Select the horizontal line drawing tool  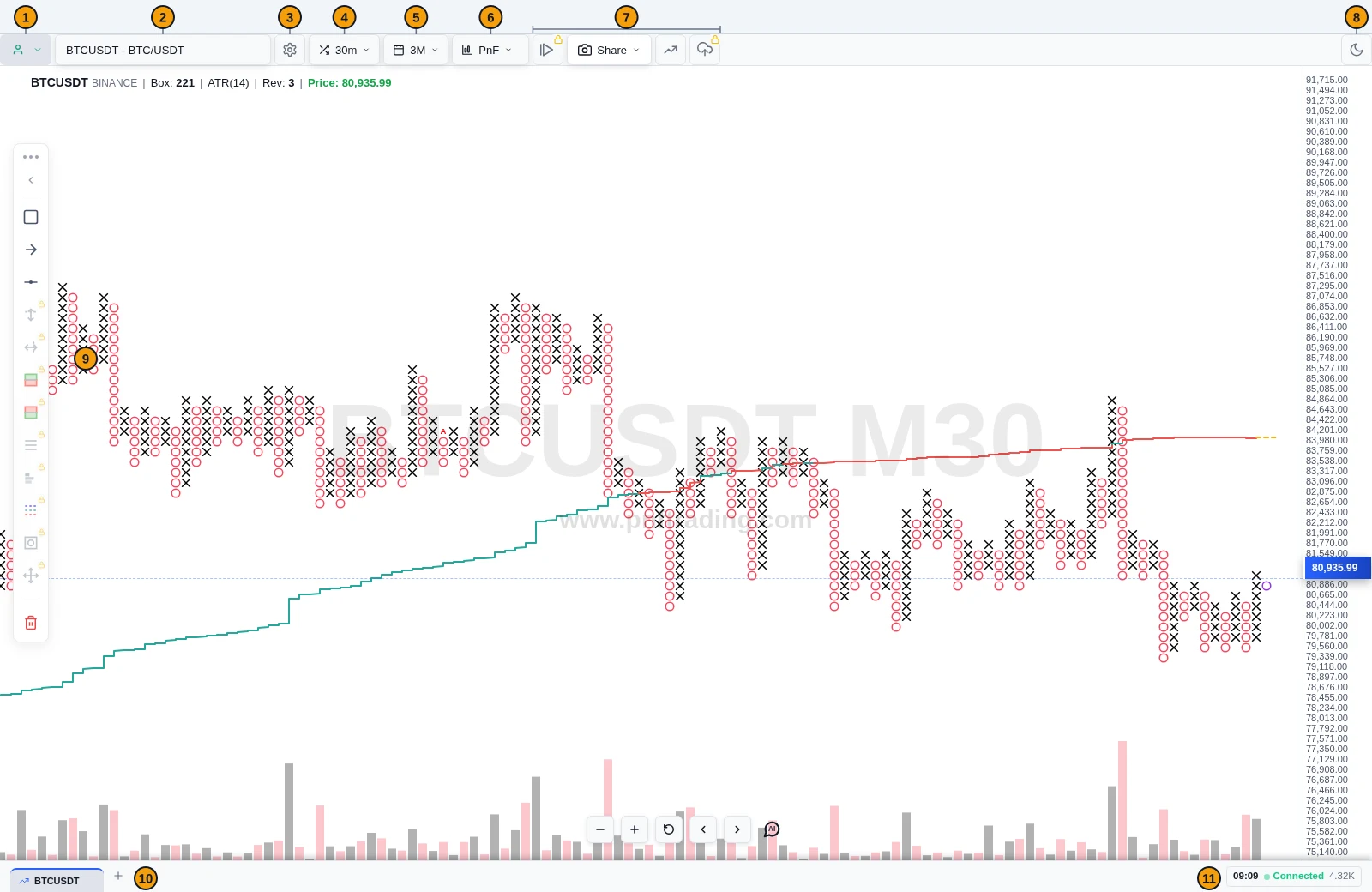[x=31, y=282]
